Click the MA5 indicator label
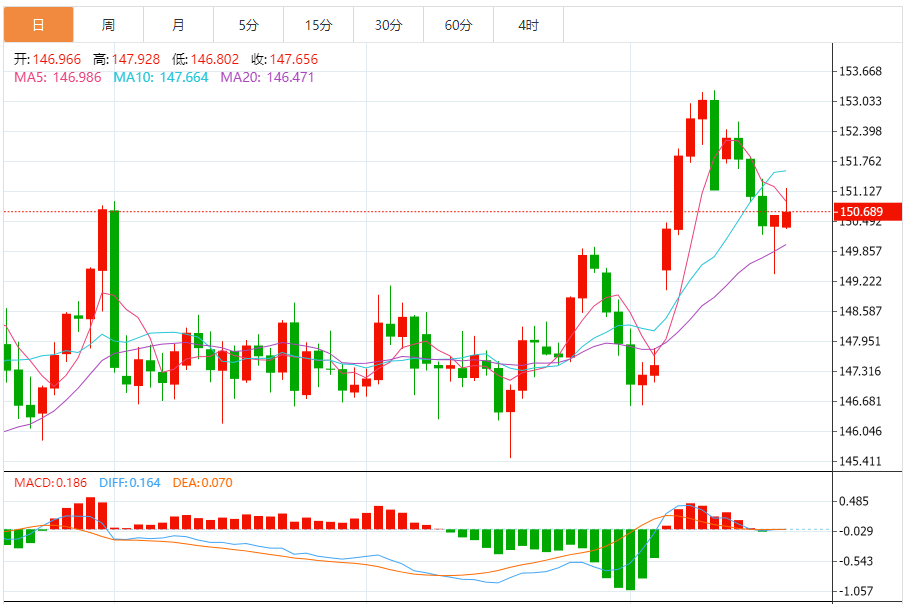 tap(58, 77)
